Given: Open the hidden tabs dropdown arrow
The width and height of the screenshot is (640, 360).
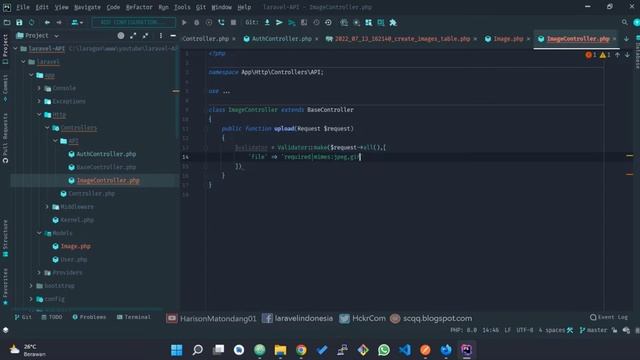Looking at the screenshot, I should click(x=627, y=39).
